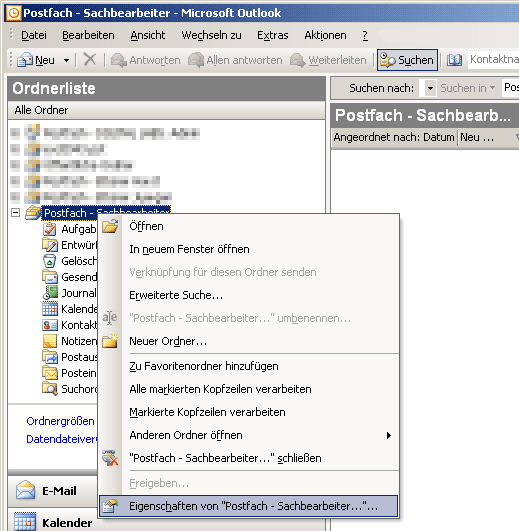Open the ? help menu
519x531 pixels.
(365, 35)
